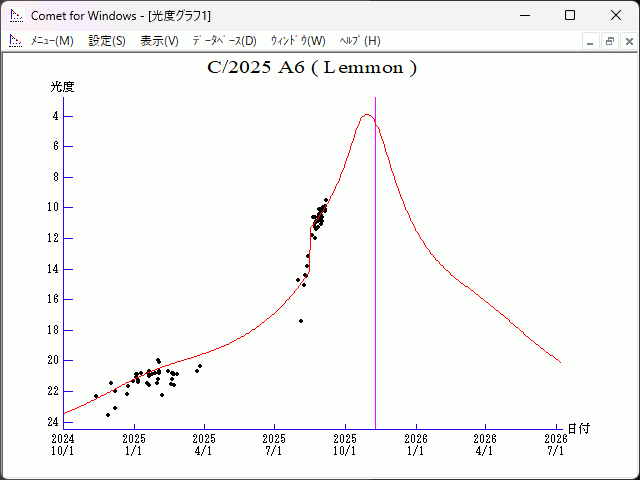Close the inner 光度グラフ1 document window
640x480 pixels.
(x=627, y=41)
